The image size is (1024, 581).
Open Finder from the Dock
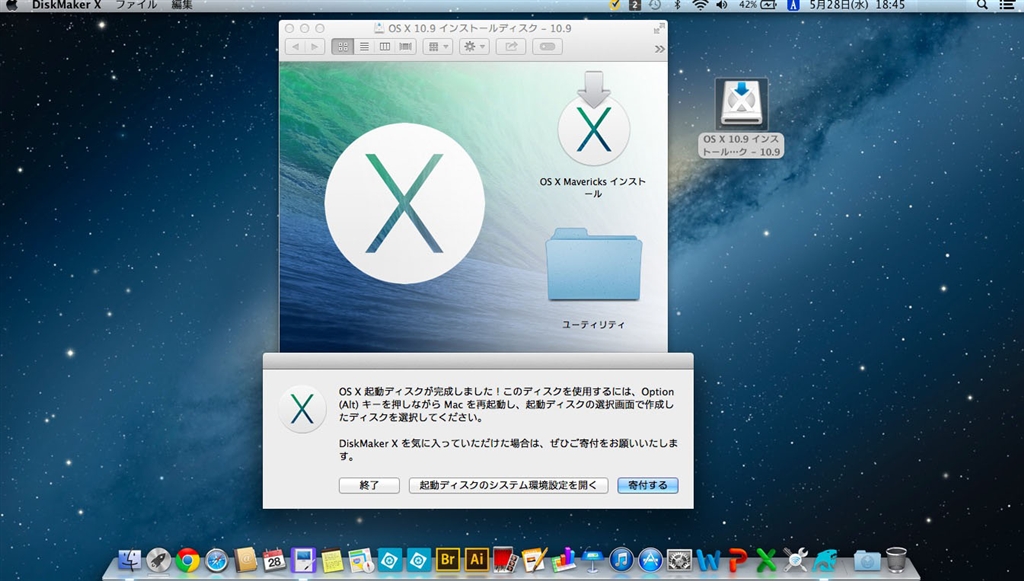coord(130,560)
